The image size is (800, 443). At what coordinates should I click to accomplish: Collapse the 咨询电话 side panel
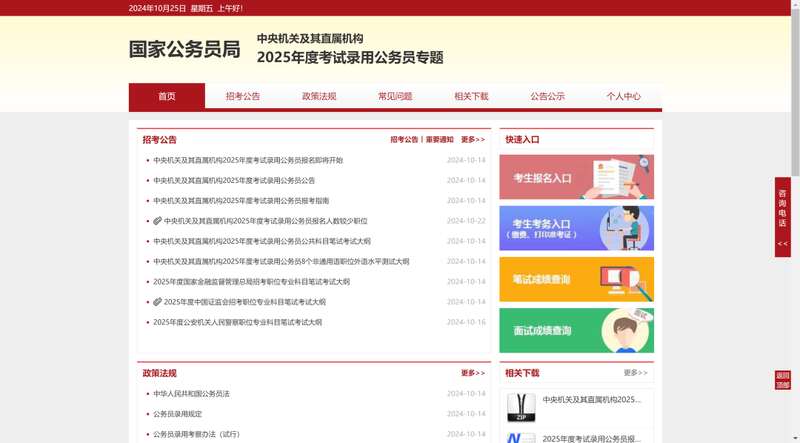782,244
